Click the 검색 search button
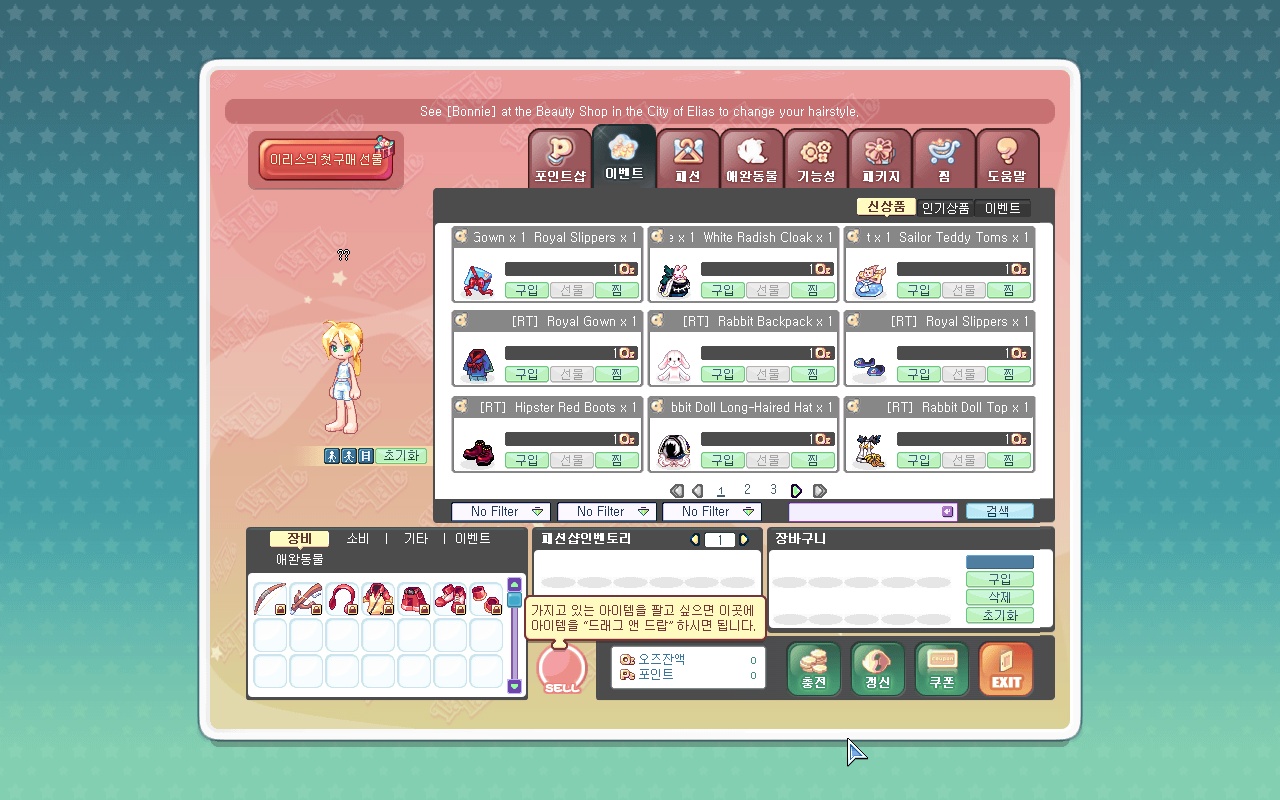Image resolution: width=1280 pixels, height=800 pixels. tap(999, 511)
